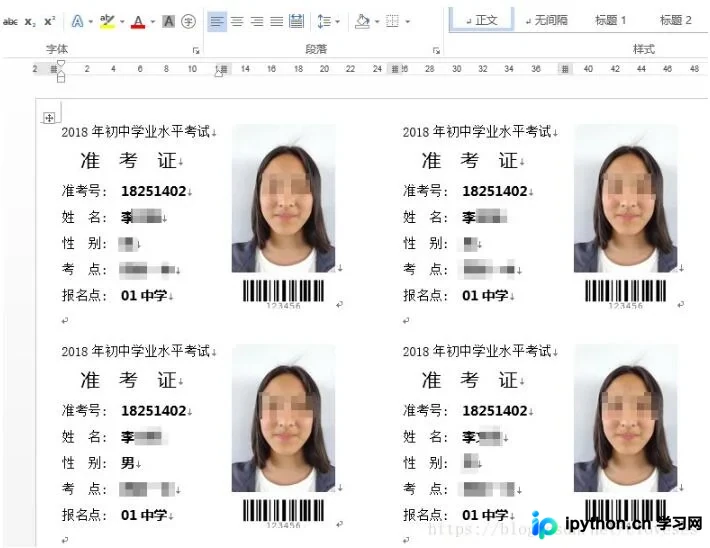Image resolution: width=710 pixels, height=548 pixels.
Task: Apply strikethrough formatting (abc icon)
Action: pyautogui.click(x=10, y=21)
